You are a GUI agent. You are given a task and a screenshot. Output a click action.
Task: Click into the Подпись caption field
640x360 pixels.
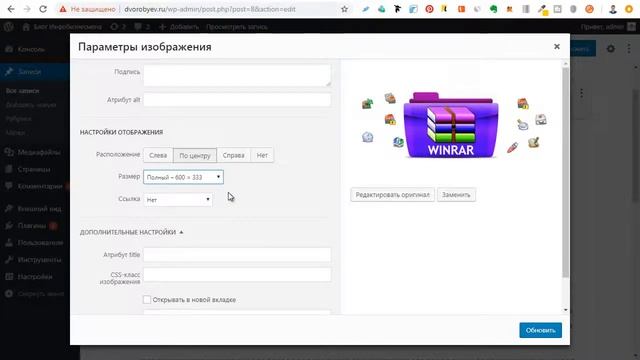(x=237, y=75)
